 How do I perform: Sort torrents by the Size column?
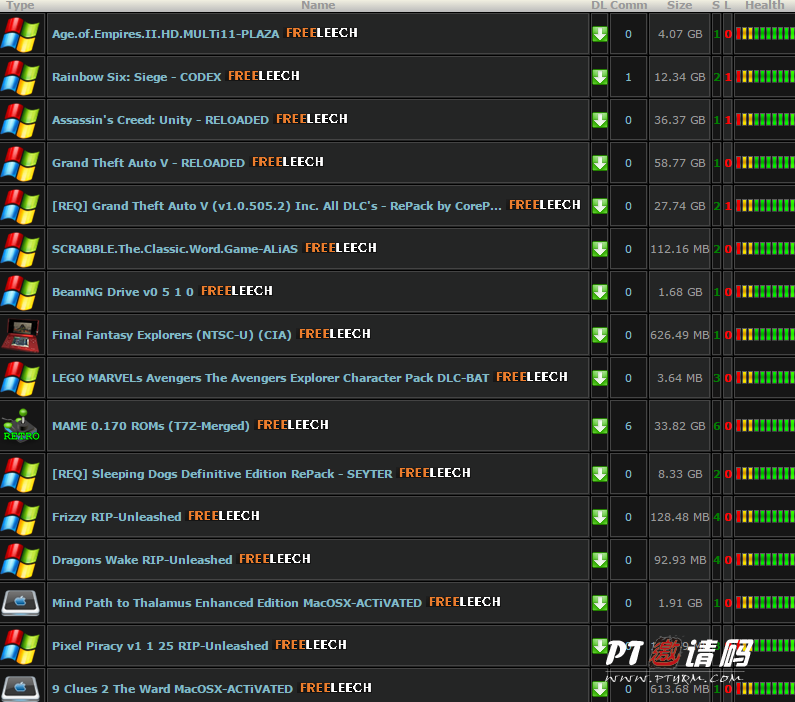pos(679,5)
